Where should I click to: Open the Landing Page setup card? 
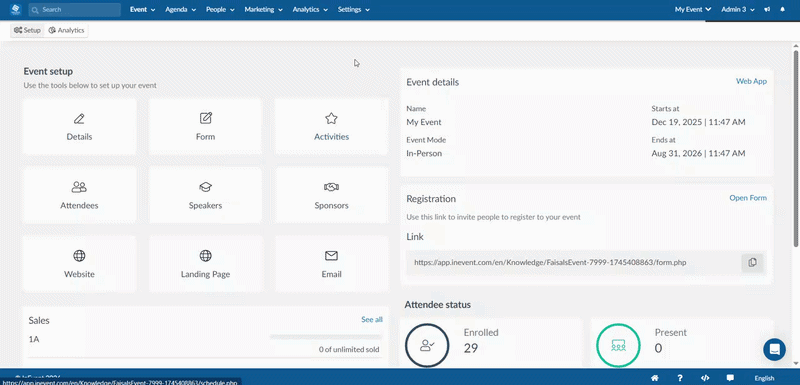point(205,264)
